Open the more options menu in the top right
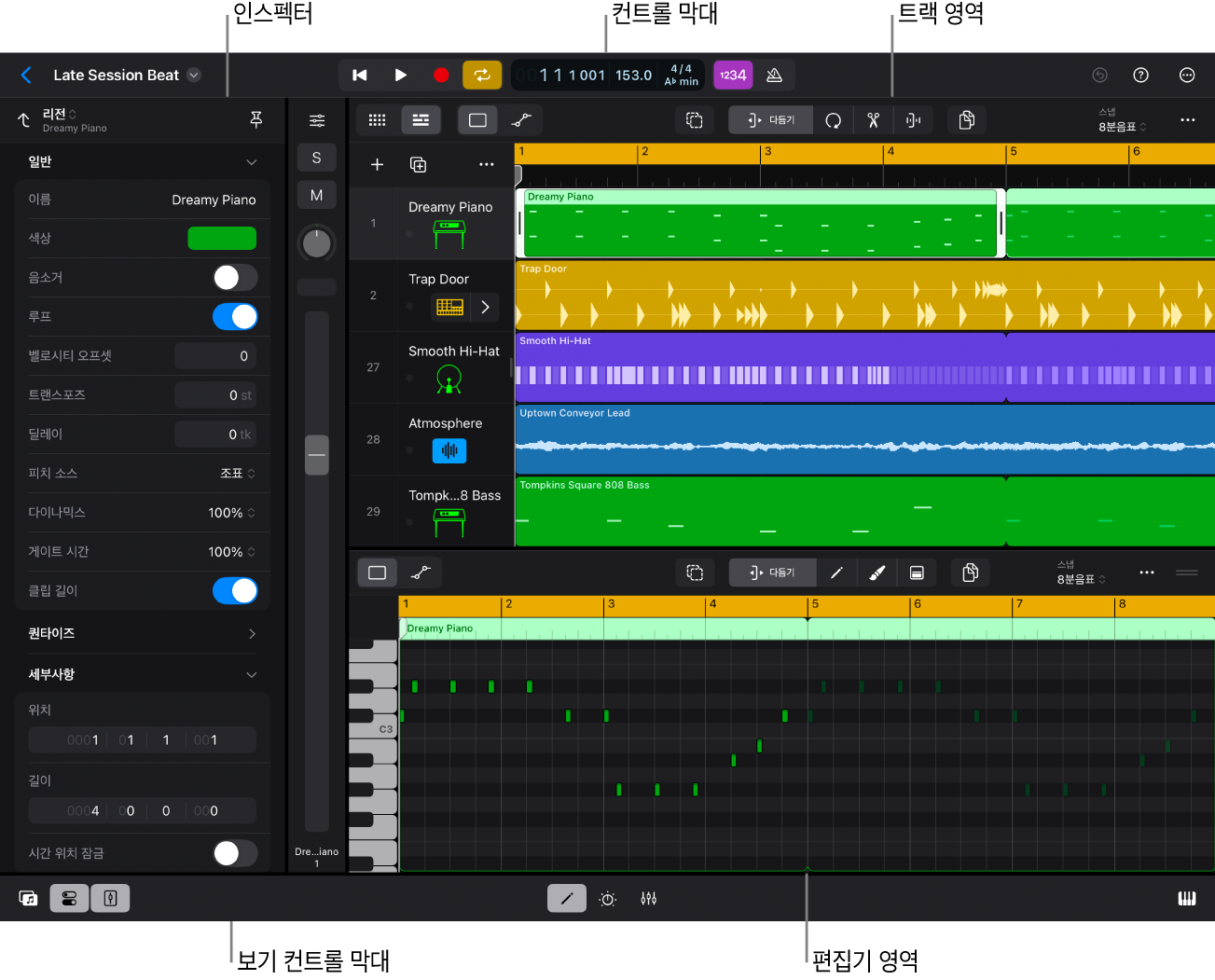Viewport: 1215px width, 980px height. (x=1187, y=75)
